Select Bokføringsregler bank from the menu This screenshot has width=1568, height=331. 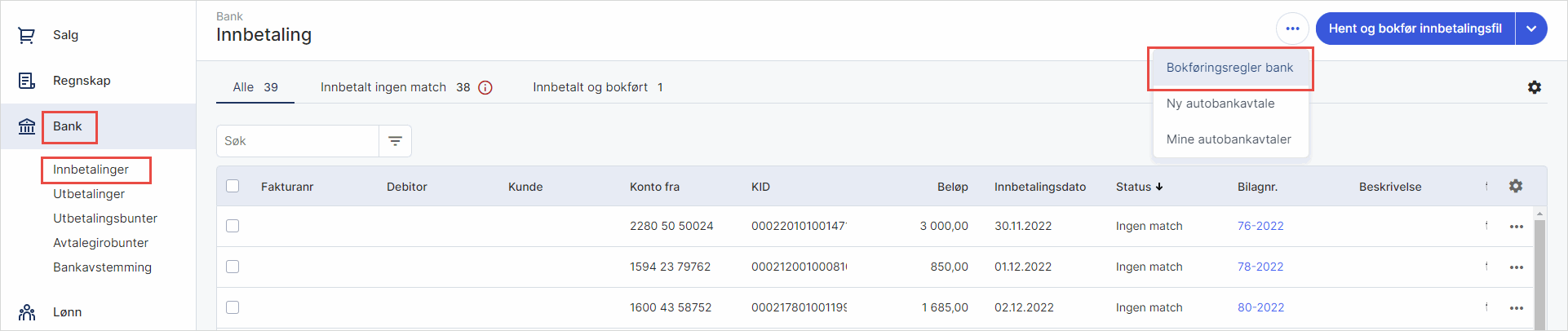[x=1229, y=68]
